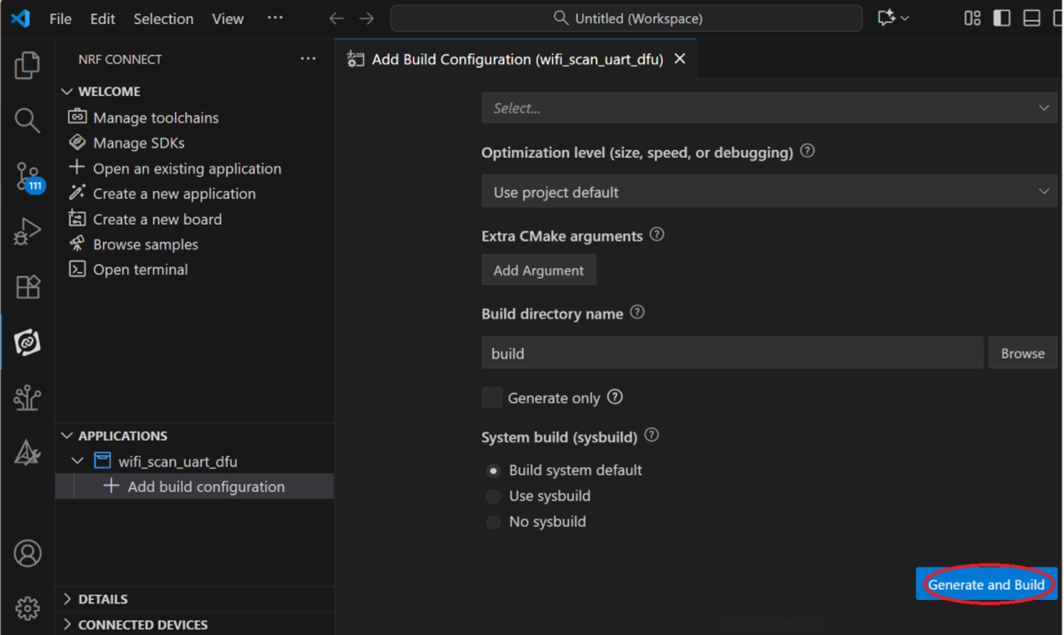Enable the Generate only checkbox

(x=492, y=398)
